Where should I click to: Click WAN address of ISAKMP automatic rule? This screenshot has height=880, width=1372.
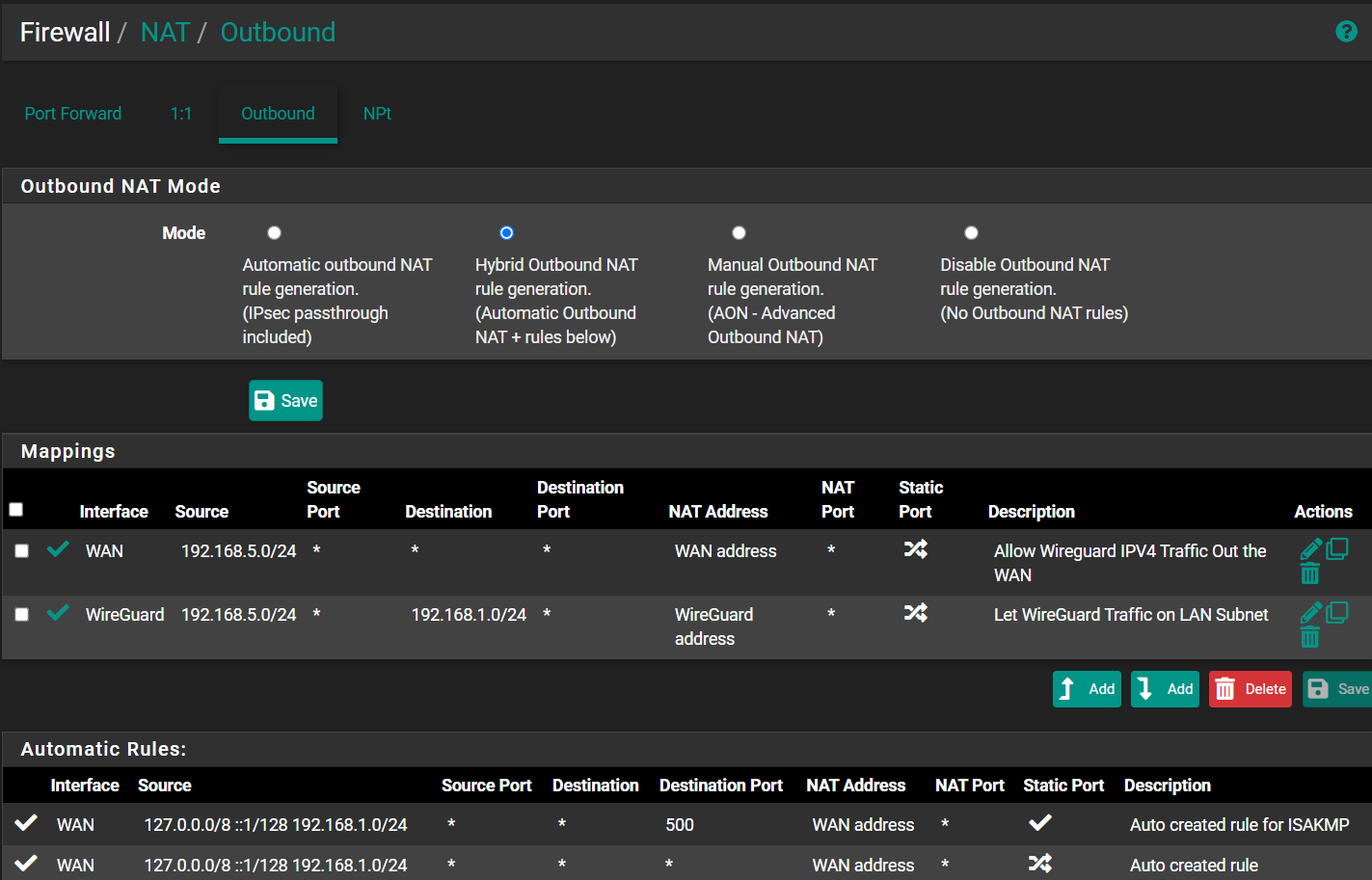coord(863,825)
